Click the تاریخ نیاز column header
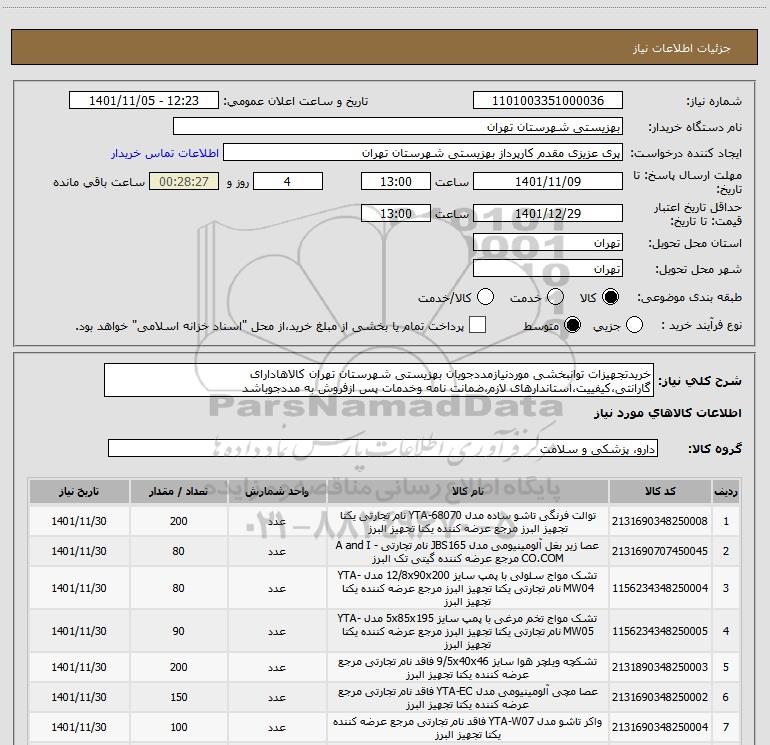This screenshot has width=770, height=745. pyautogui.click(x=79, y=492)
